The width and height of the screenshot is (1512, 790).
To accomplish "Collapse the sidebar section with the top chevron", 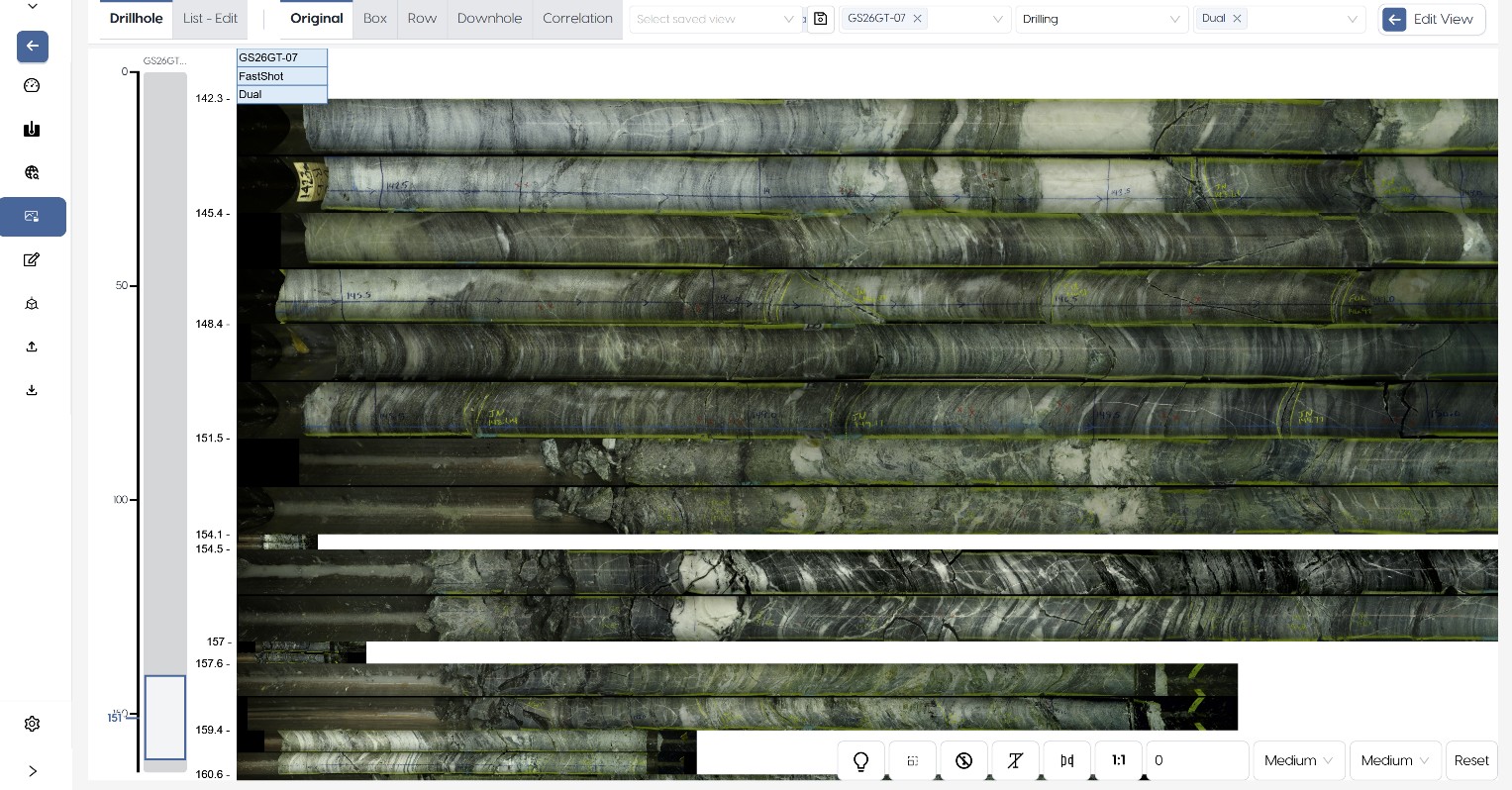I will coord(32,7).
